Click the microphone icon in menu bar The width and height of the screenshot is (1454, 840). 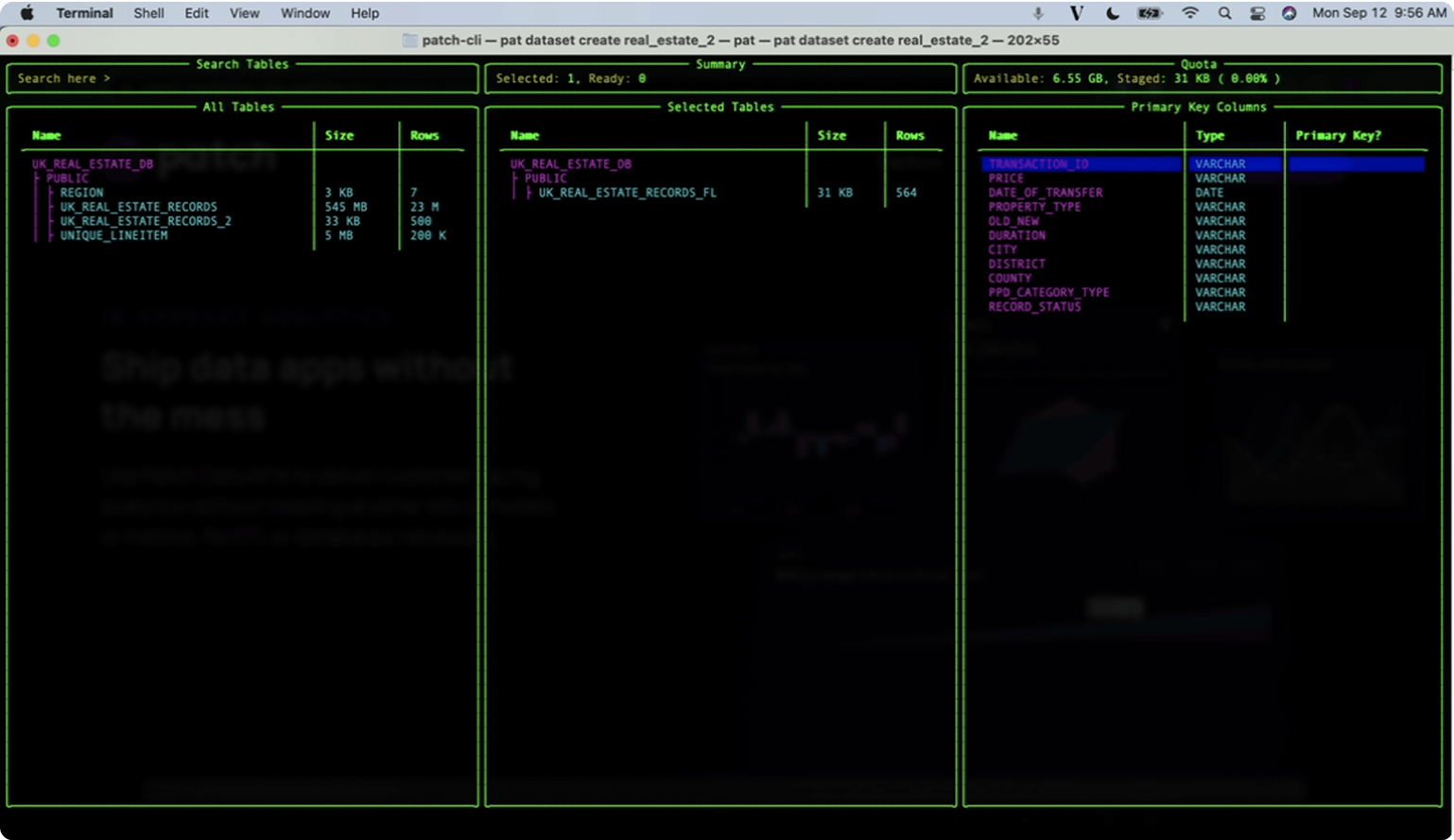coord(1038,13)
